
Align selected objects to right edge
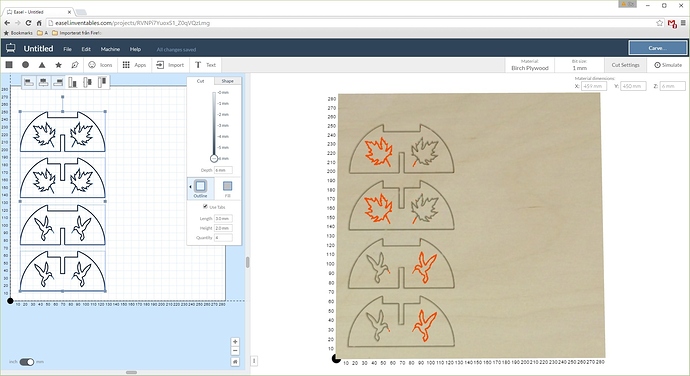[58, 82]
